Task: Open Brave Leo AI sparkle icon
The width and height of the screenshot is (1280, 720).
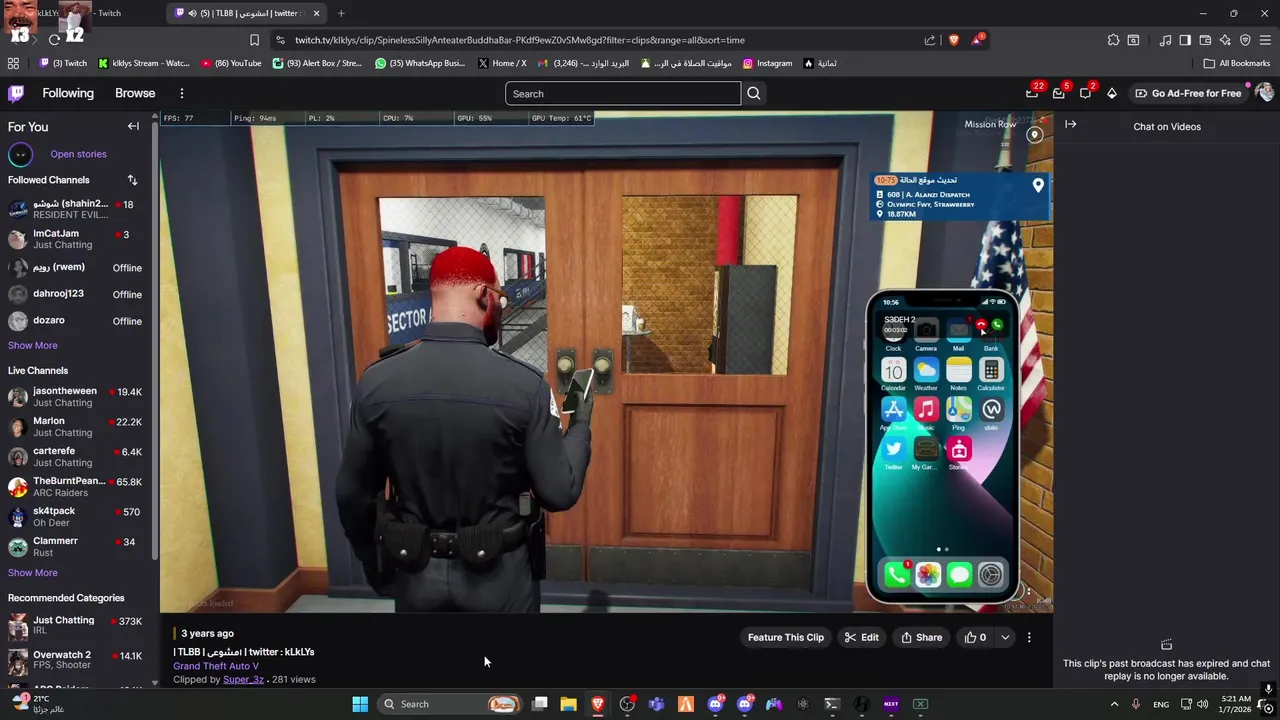Action: pyautogui.click(x=1225, y=40)
